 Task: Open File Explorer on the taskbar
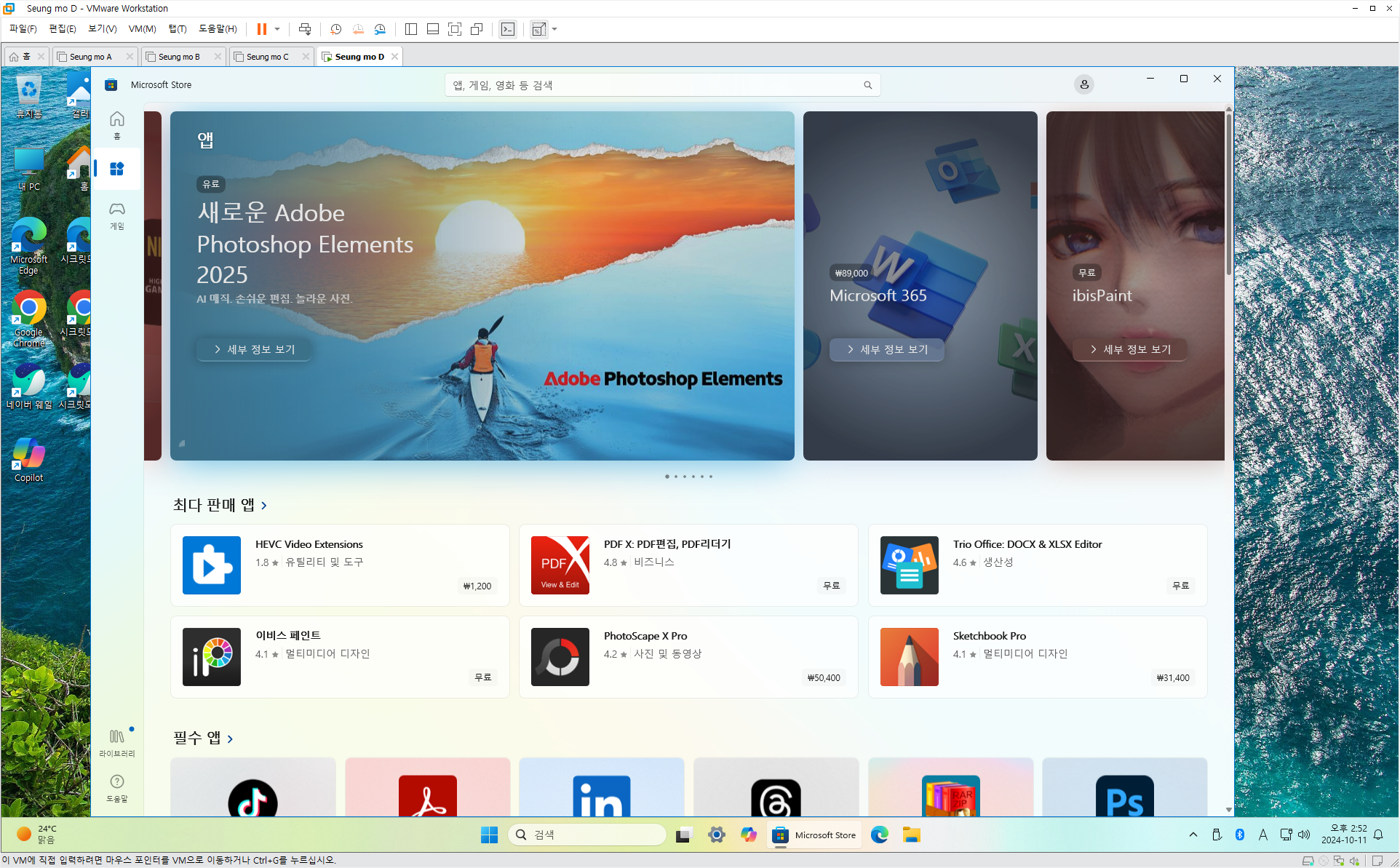[x=912, y=835]
